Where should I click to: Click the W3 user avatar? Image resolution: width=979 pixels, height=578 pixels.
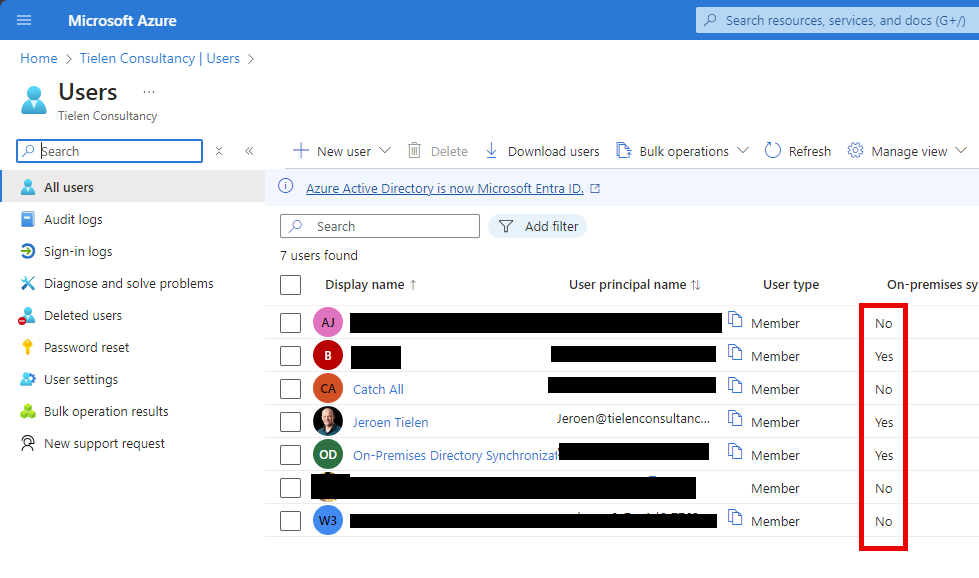click(x=328, y=521)
